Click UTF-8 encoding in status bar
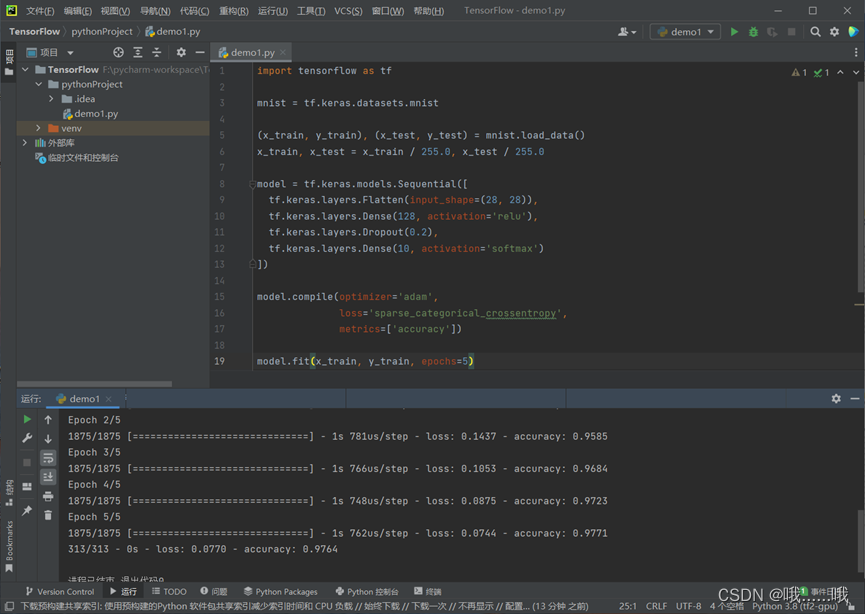Image resolution: width=865 pixels, height=614 pixels. (688, 606)
